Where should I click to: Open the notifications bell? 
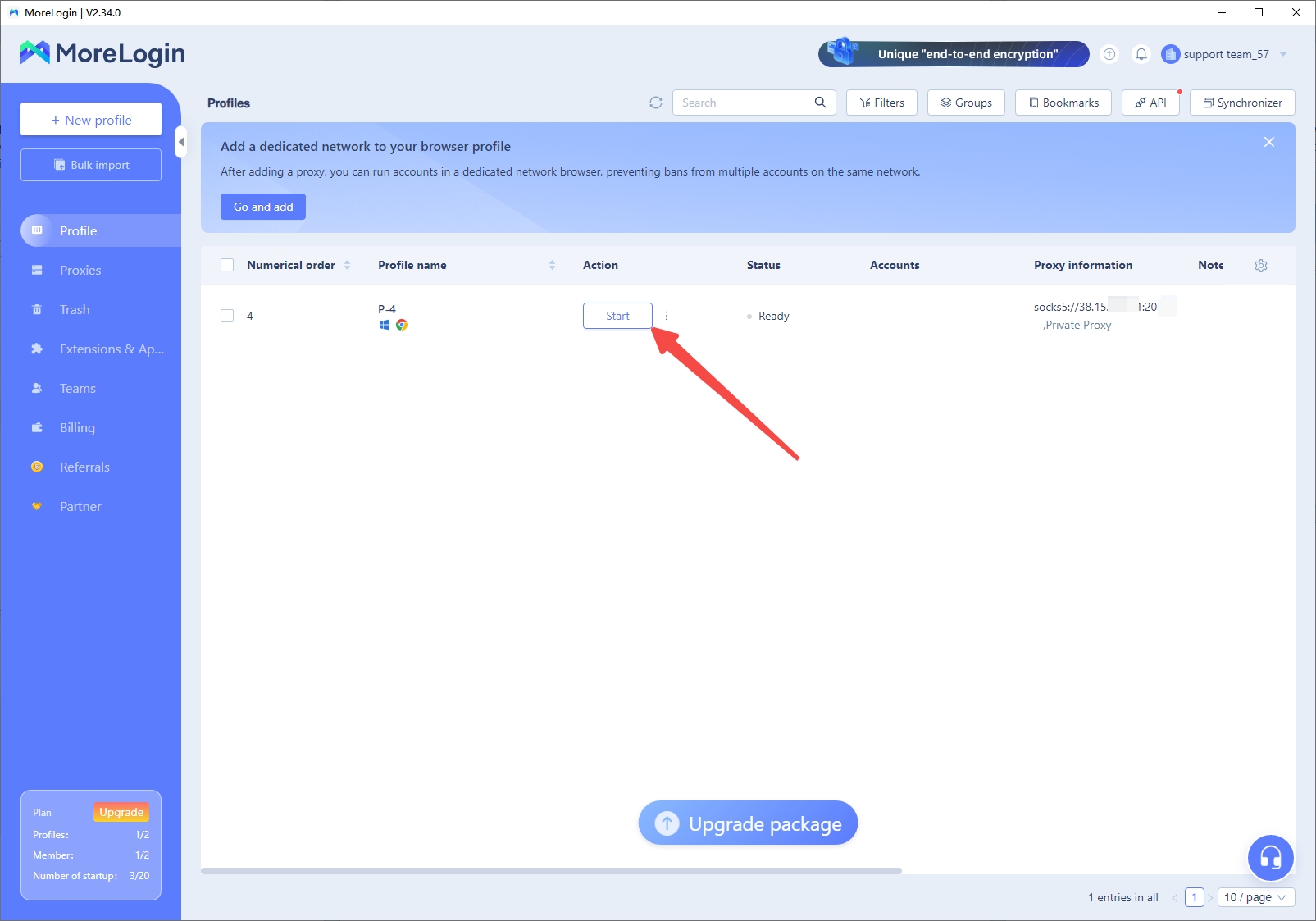point(1141,54)
